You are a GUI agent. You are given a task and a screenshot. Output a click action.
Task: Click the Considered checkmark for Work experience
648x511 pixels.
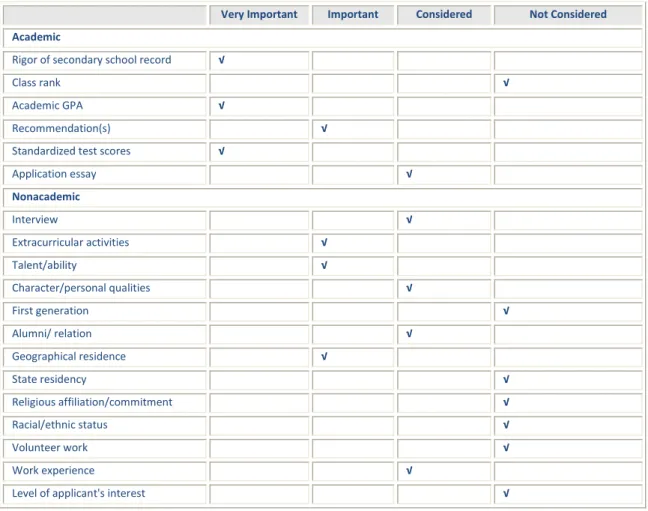409,470
